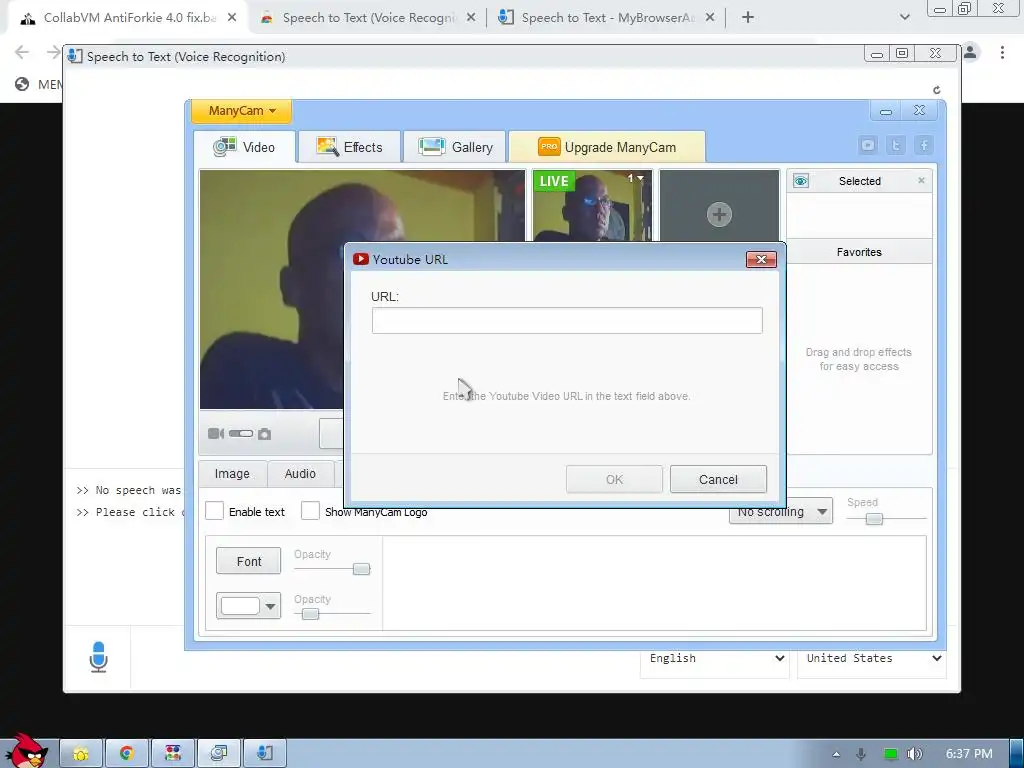
Task: Select the LIVE video source thumbnail
Action: click(x=592, y=206)
